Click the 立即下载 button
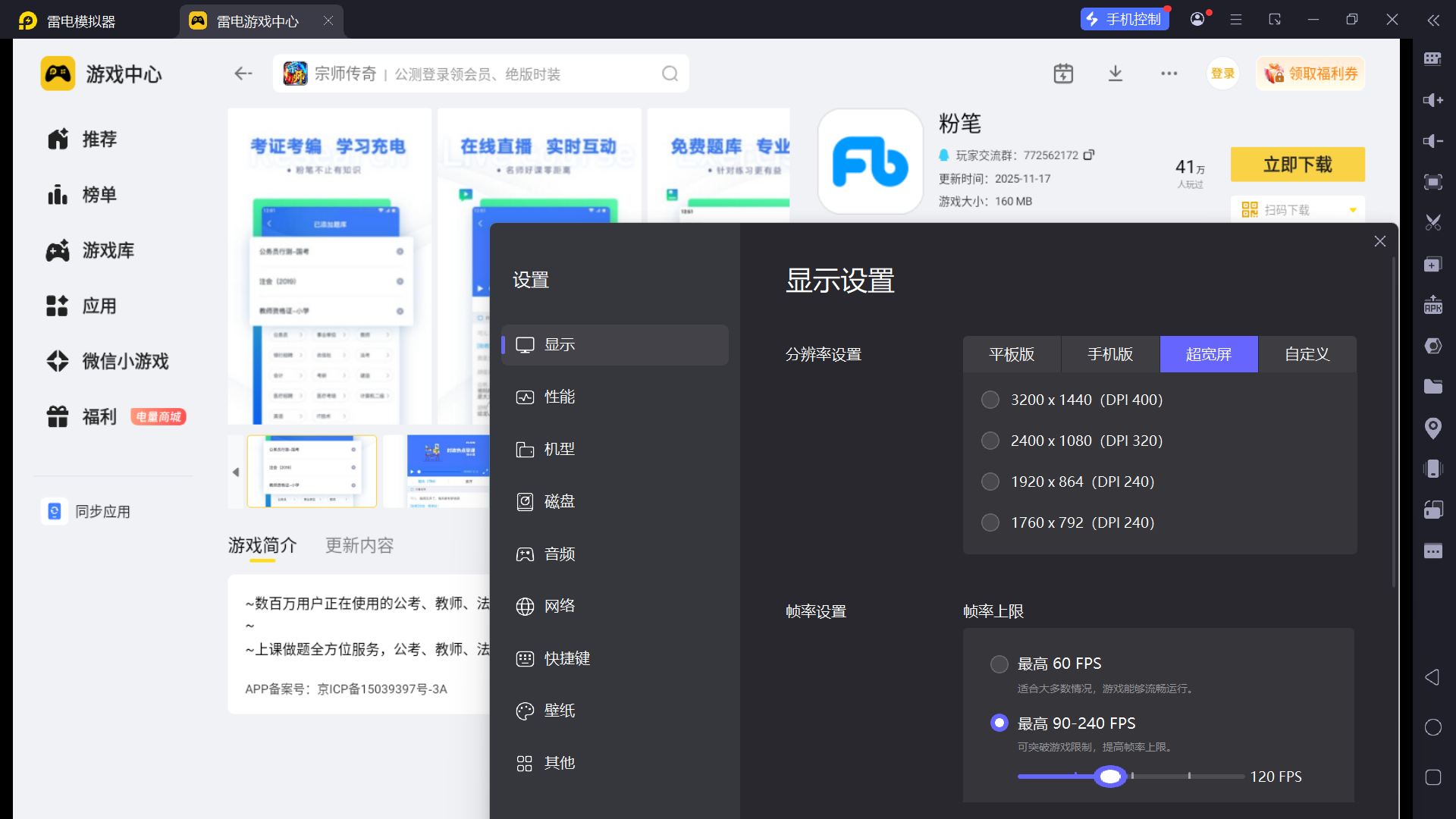 click(x=1298, y=165)
